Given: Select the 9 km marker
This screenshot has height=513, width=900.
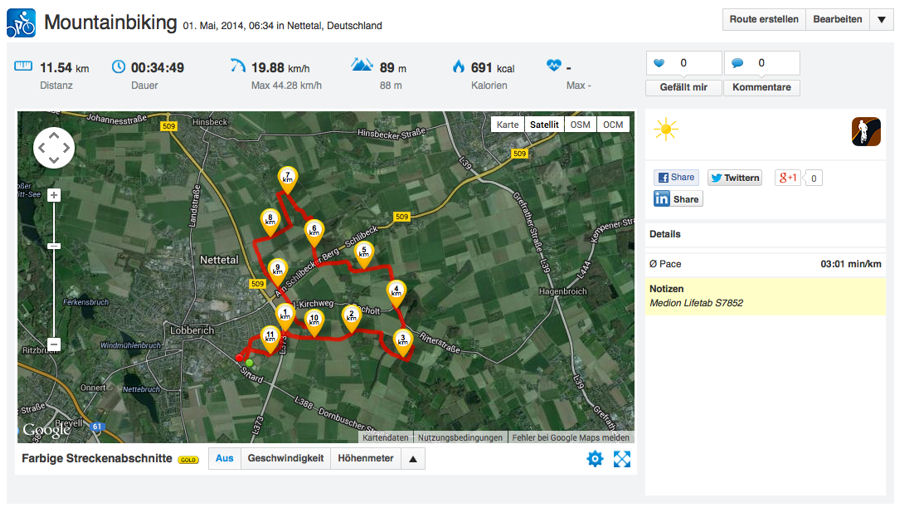Looking at the screenshot, I should (278, 272).
